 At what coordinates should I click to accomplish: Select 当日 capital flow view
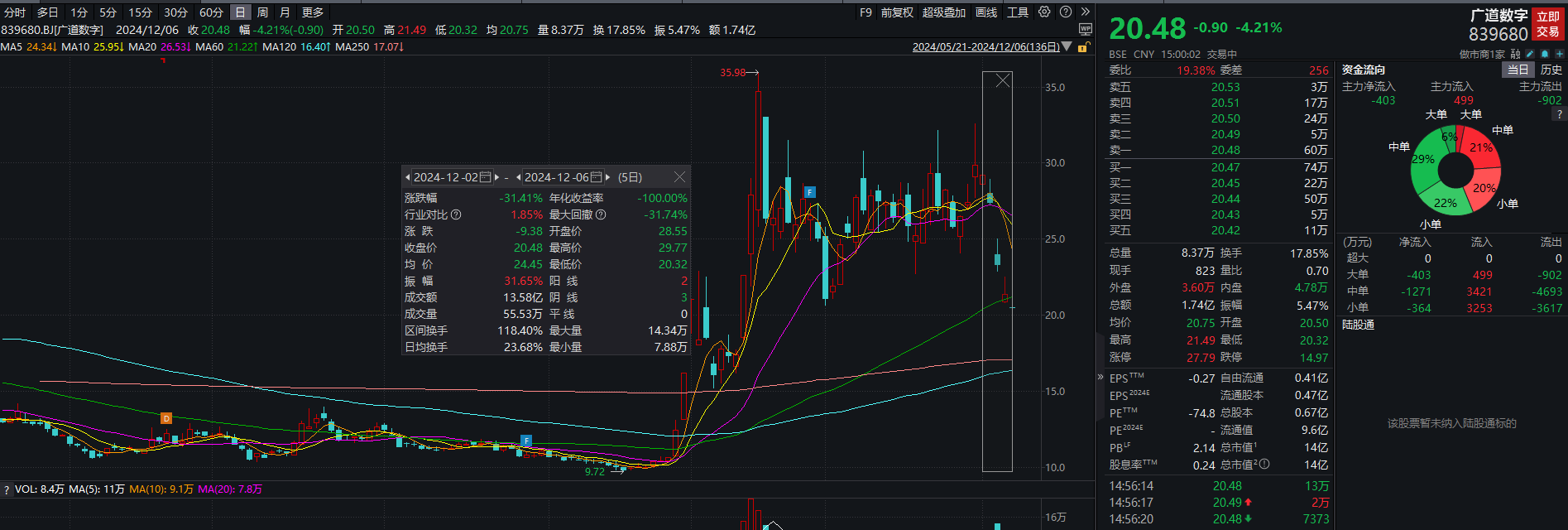[1518, 70]
